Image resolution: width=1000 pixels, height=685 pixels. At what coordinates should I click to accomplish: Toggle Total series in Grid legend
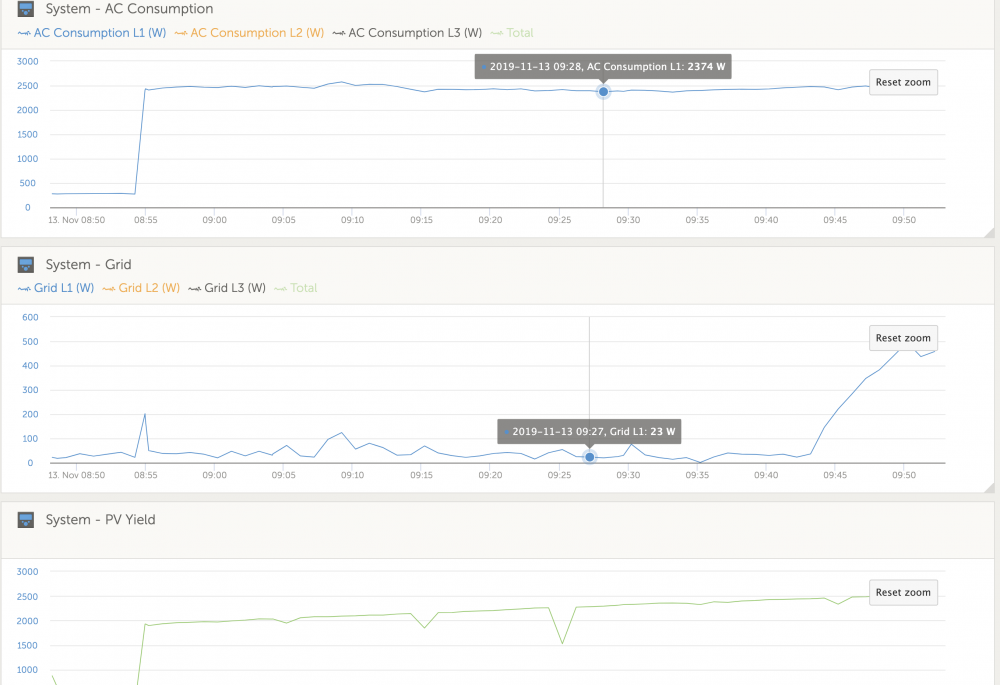coord(296,288)
